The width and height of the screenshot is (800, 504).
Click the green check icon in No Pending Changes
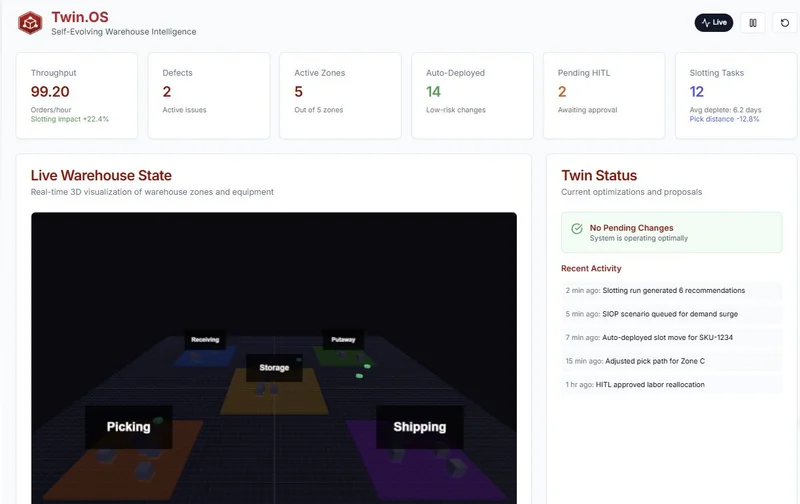click(x=577, y=229)
